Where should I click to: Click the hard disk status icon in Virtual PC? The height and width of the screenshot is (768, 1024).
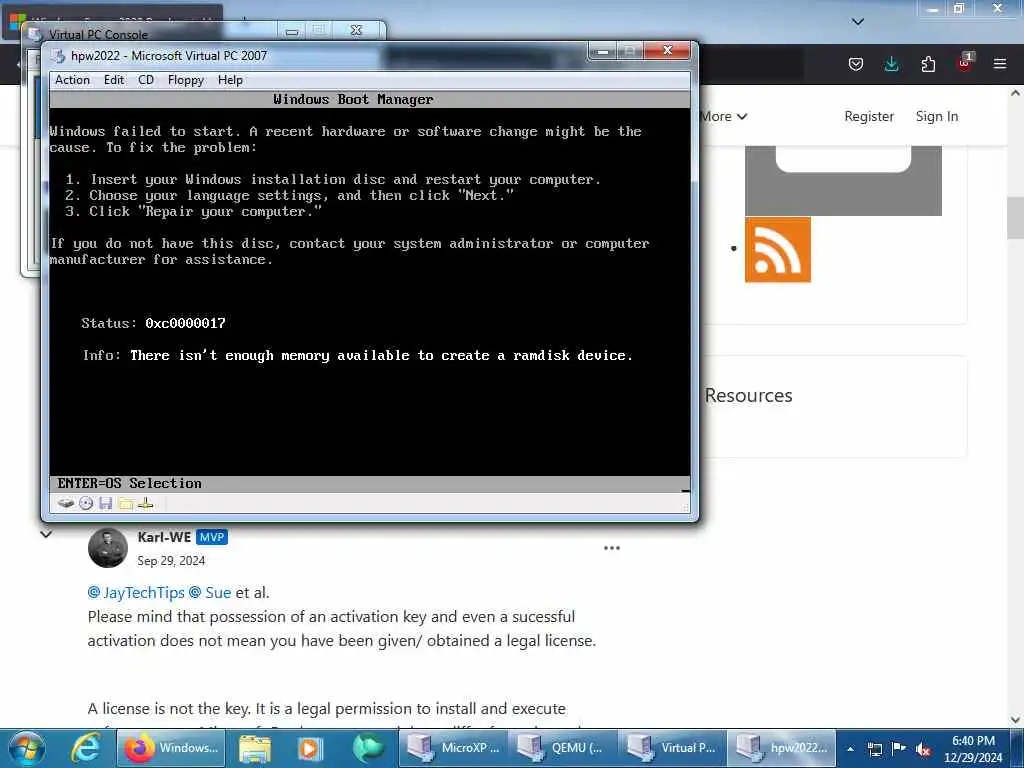click(66, 504)
